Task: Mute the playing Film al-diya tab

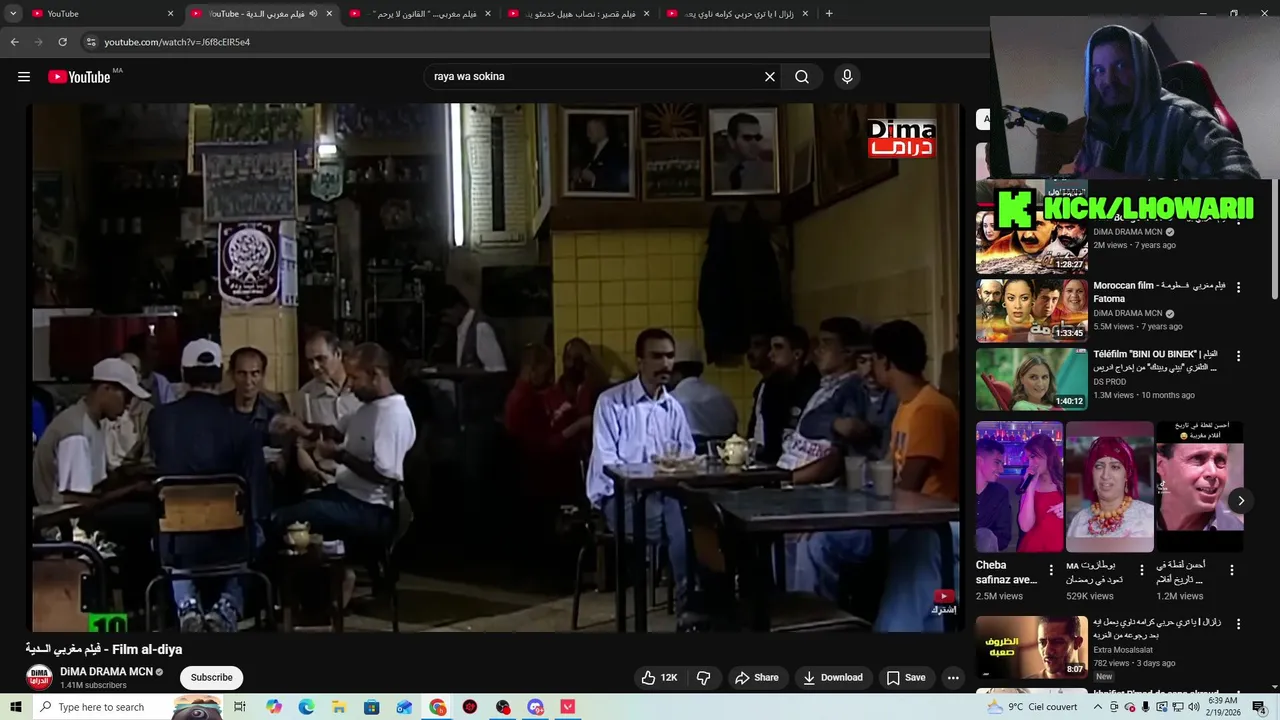Action: point(313,13)
